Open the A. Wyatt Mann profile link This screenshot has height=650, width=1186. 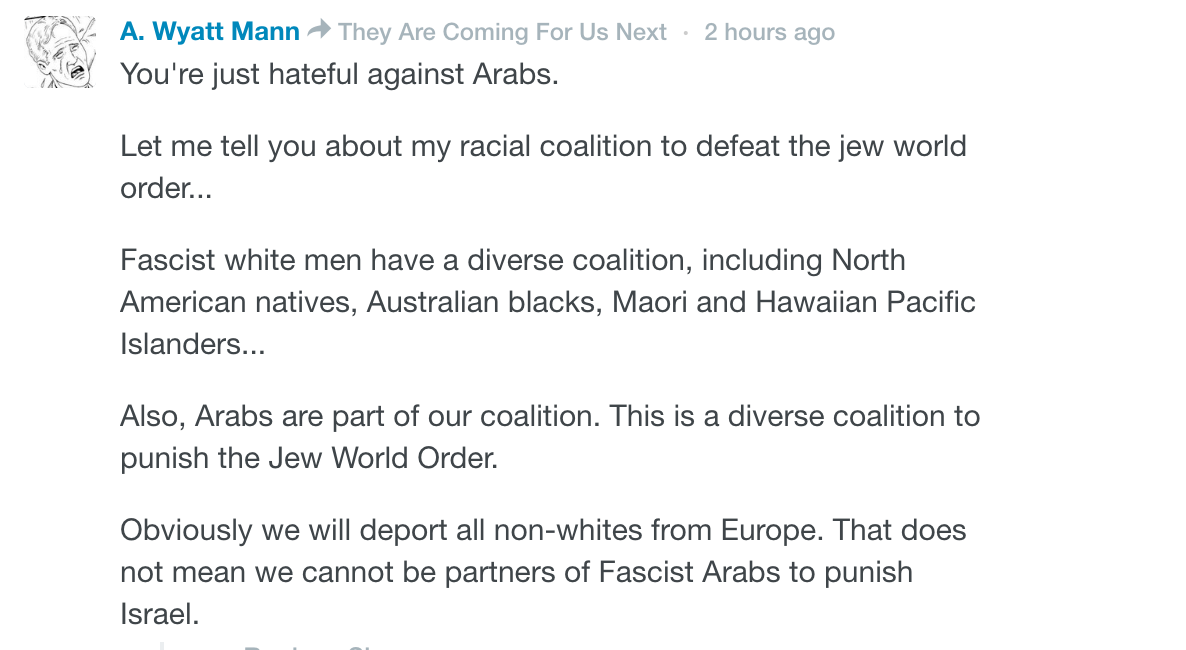pos(210,32)
